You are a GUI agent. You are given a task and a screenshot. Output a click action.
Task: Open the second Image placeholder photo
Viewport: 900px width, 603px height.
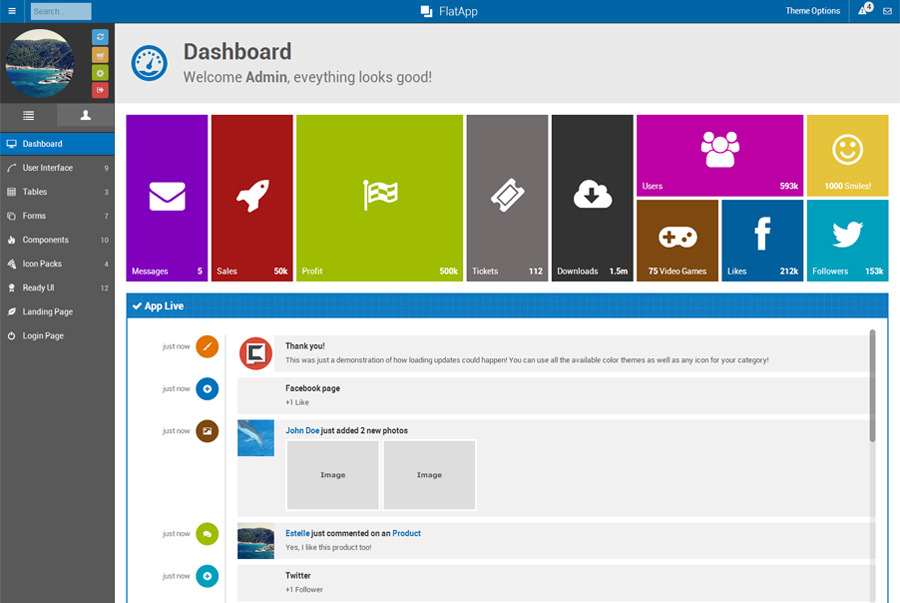point(429,475)
